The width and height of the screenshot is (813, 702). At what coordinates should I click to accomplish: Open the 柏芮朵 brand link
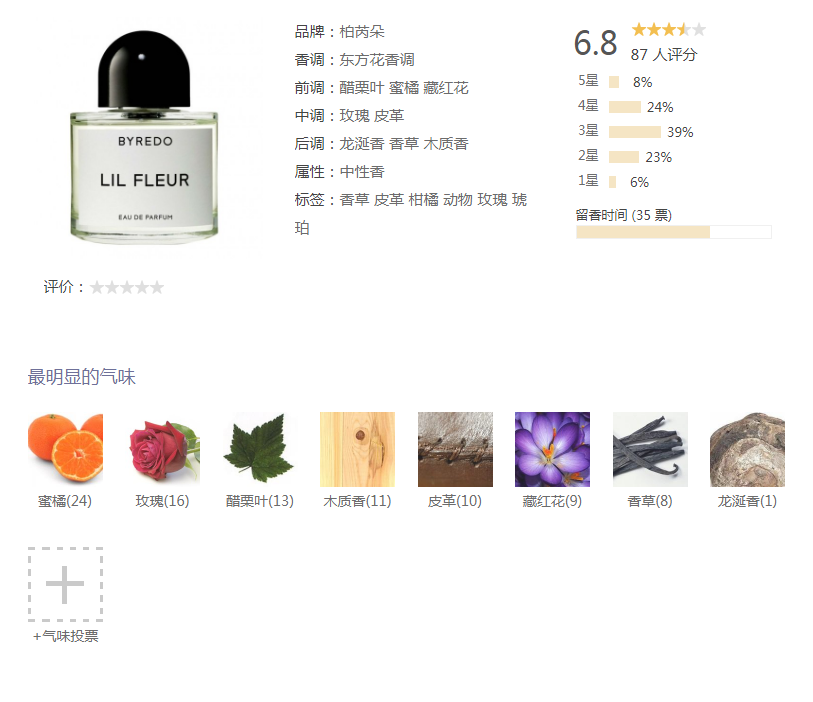point(362,32)
